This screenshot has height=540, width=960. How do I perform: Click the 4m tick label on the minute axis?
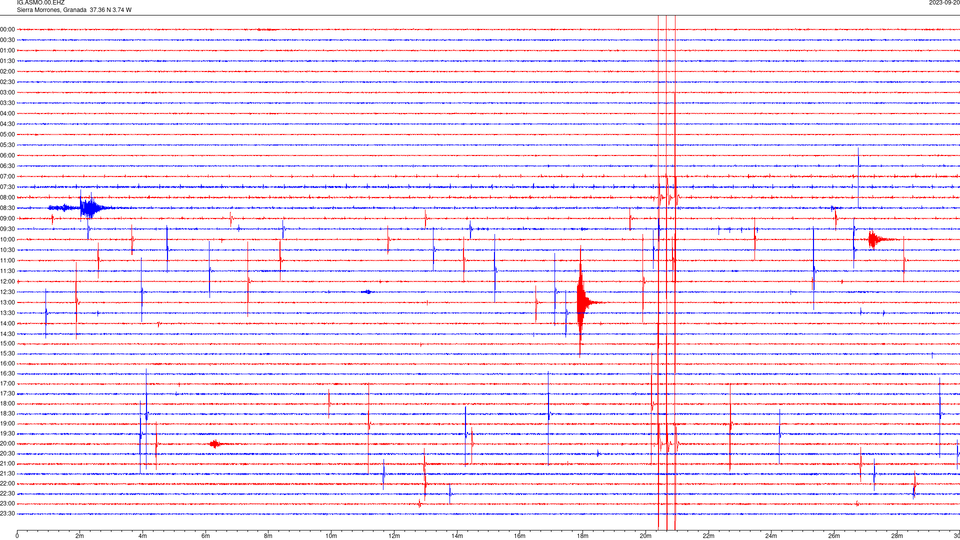pyautogui.click(x=143, y=536)
